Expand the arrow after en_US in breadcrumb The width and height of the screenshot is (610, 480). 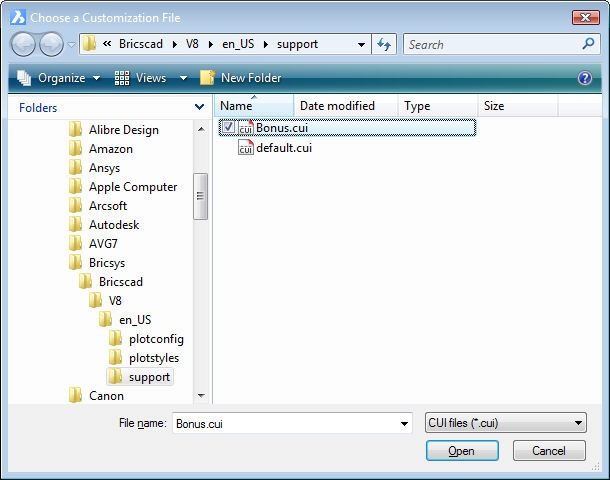coord(266,44)
